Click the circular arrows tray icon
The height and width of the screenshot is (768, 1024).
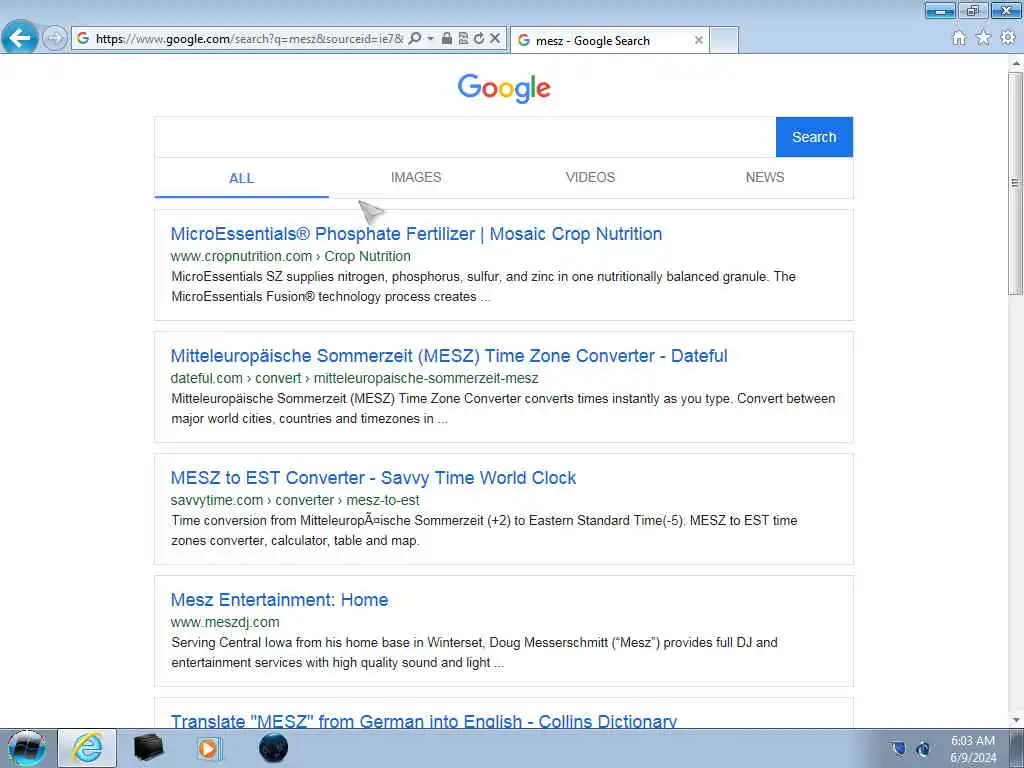923,748
